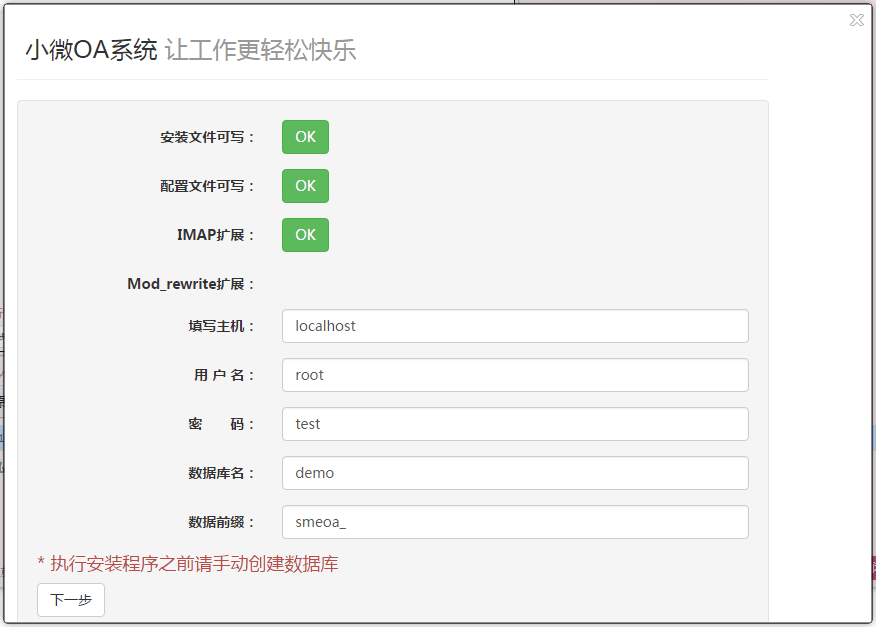The height and width of the screenshot is (627, 876).
Task: Focus the 数据前缀 field containing smeoa_
Action: [515, 522]
